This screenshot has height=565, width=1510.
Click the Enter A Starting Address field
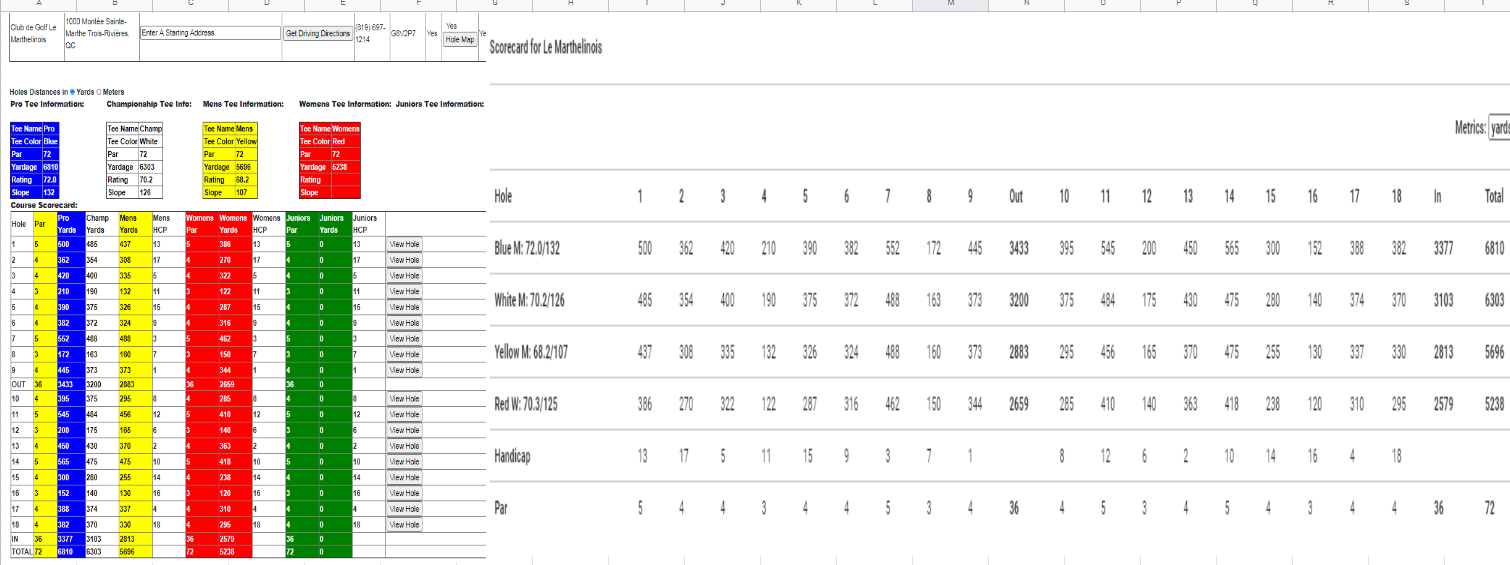point(209,33)
